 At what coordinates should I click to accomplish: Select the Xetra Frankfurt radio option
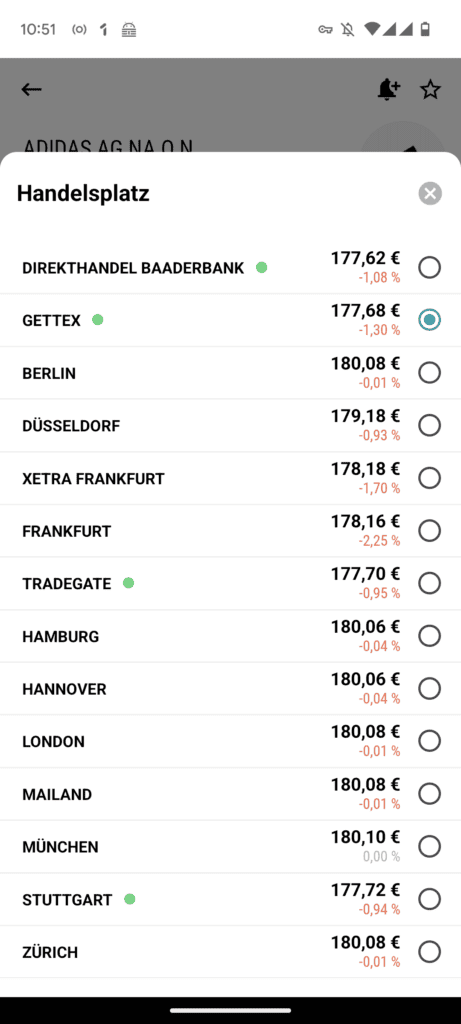click(430, 478)
